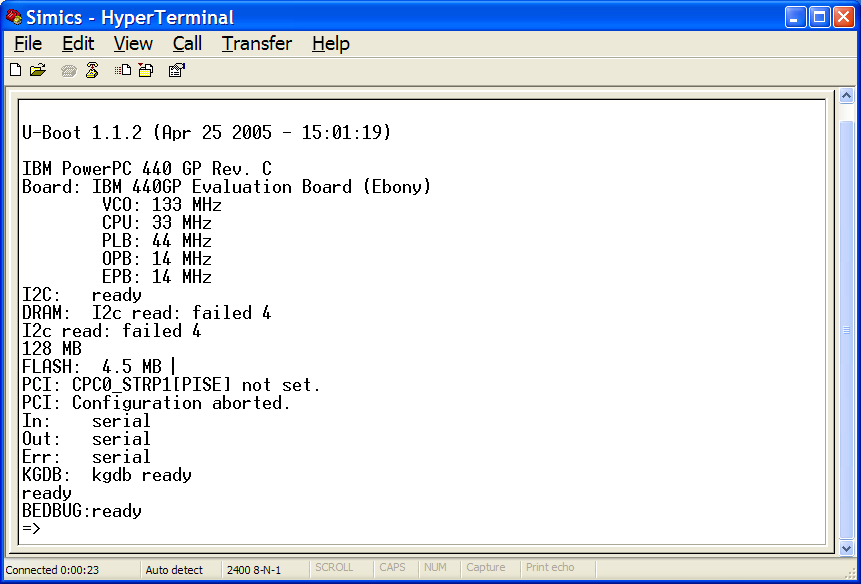Open the Call menu
Image resolution: width=861 pixels, height=584 pixels.
(187, 43)
